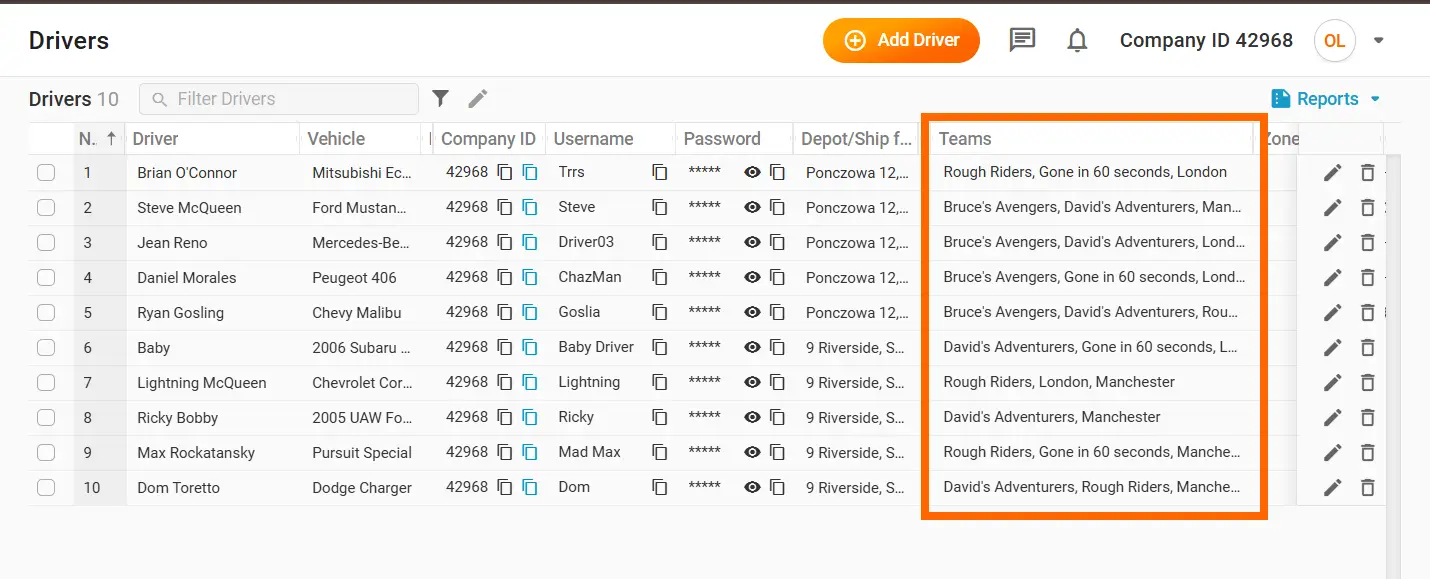Viewport: 1430px width, 579px height.
Task: Click the OL user avatar
Action: coord(1334,41)
